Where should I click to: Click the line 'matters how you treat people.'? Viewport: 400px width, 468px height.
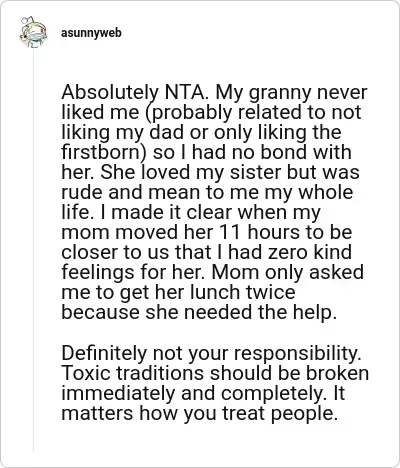click(x=200, y=413)
